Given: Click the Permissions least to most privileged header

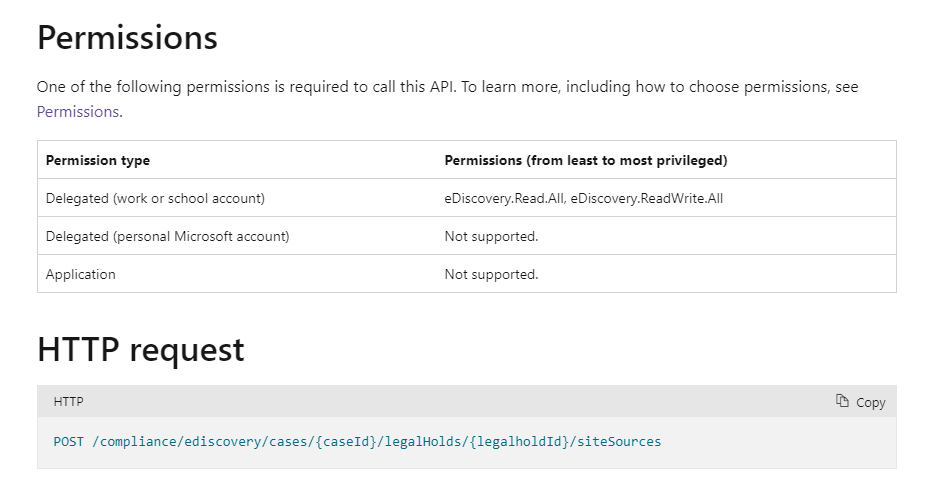Looking at the screenshot, I should 586,160.
